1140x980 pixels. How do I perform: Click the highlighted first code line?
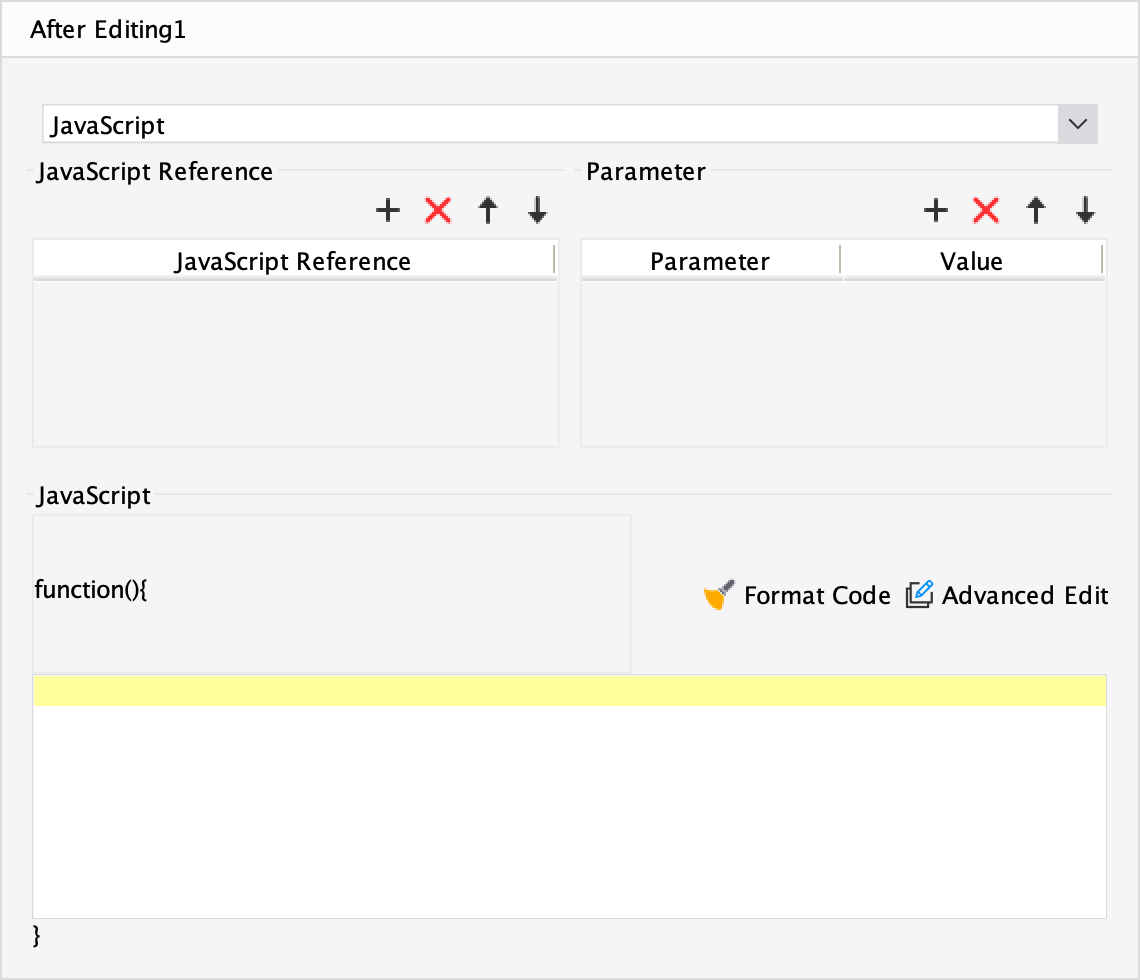point(569,691)
